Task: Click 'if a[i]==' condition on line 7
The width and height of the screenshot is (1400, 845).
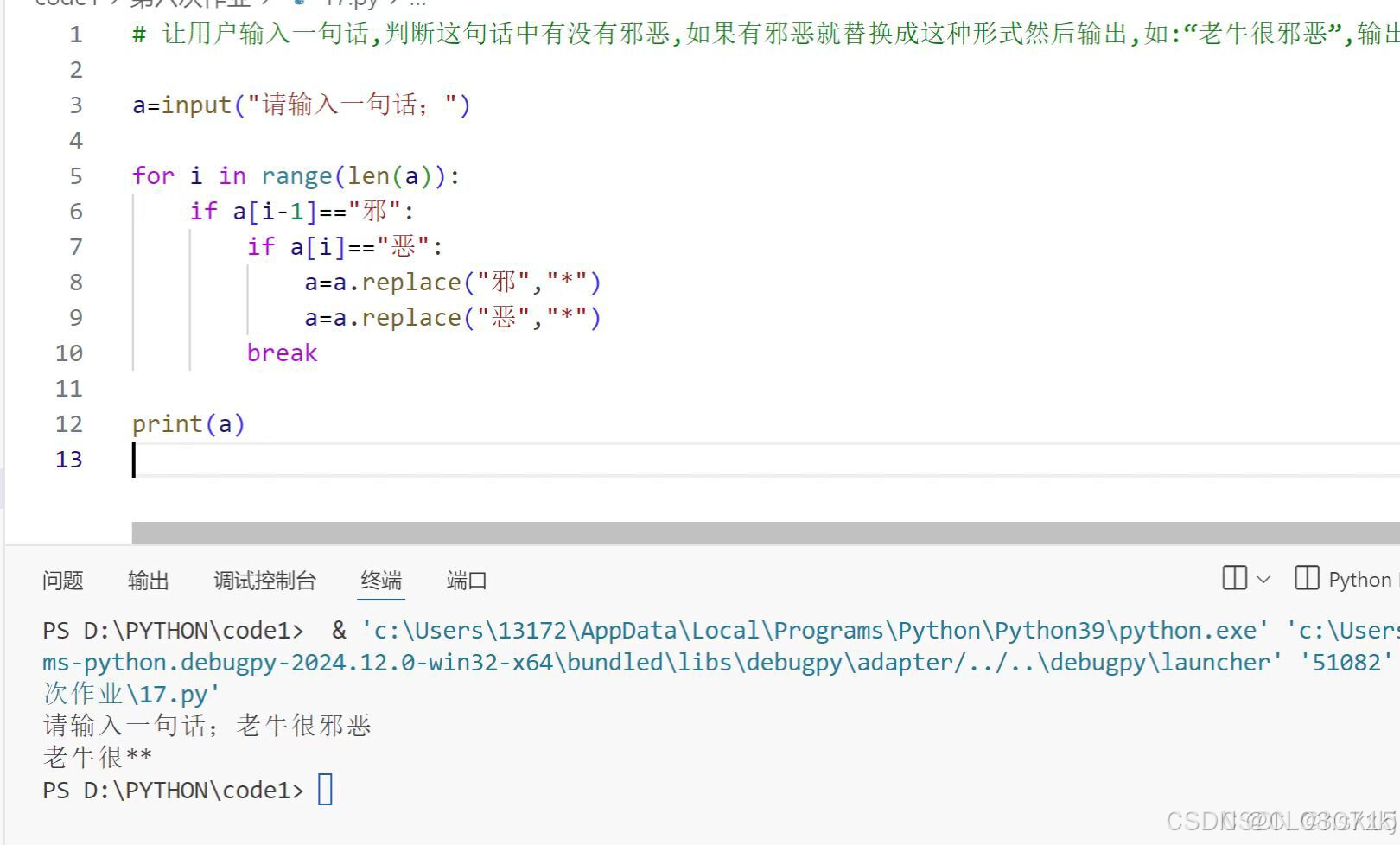Action: tap(345, 247)
